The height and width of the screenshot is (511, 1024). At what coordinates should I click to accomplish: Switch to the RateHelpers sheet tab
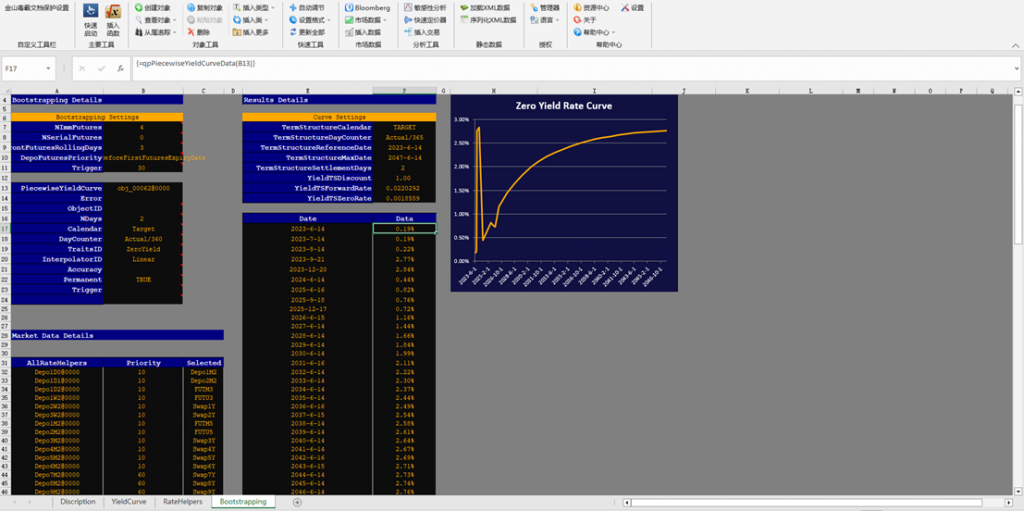183,502
